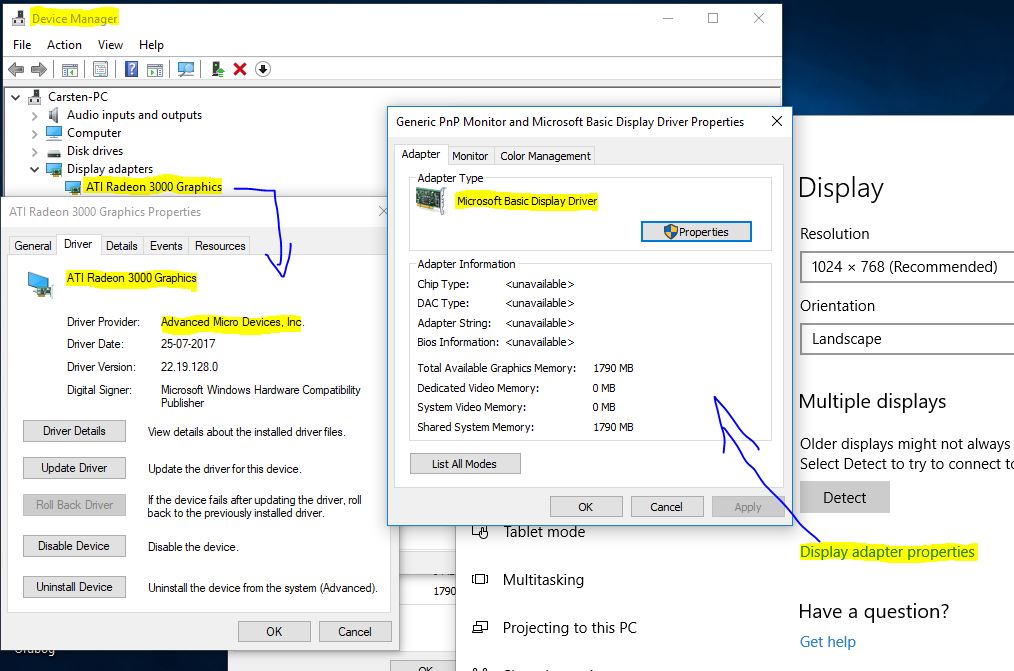Open the Events tab
The image size is (1014, 671).
pyautogui.click(x=166, y=246)
